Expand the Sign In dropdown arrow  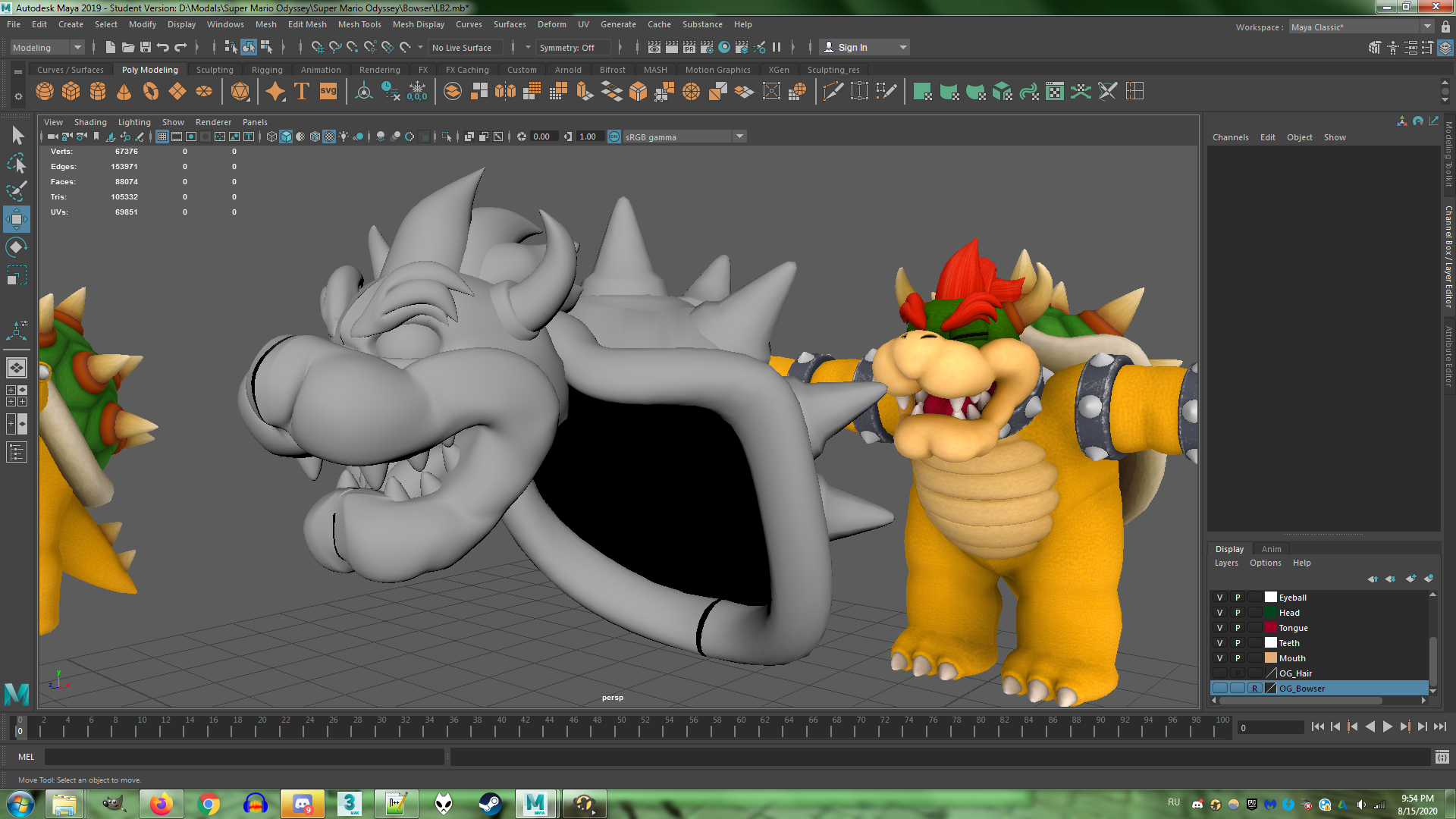[x=902, y=47]
